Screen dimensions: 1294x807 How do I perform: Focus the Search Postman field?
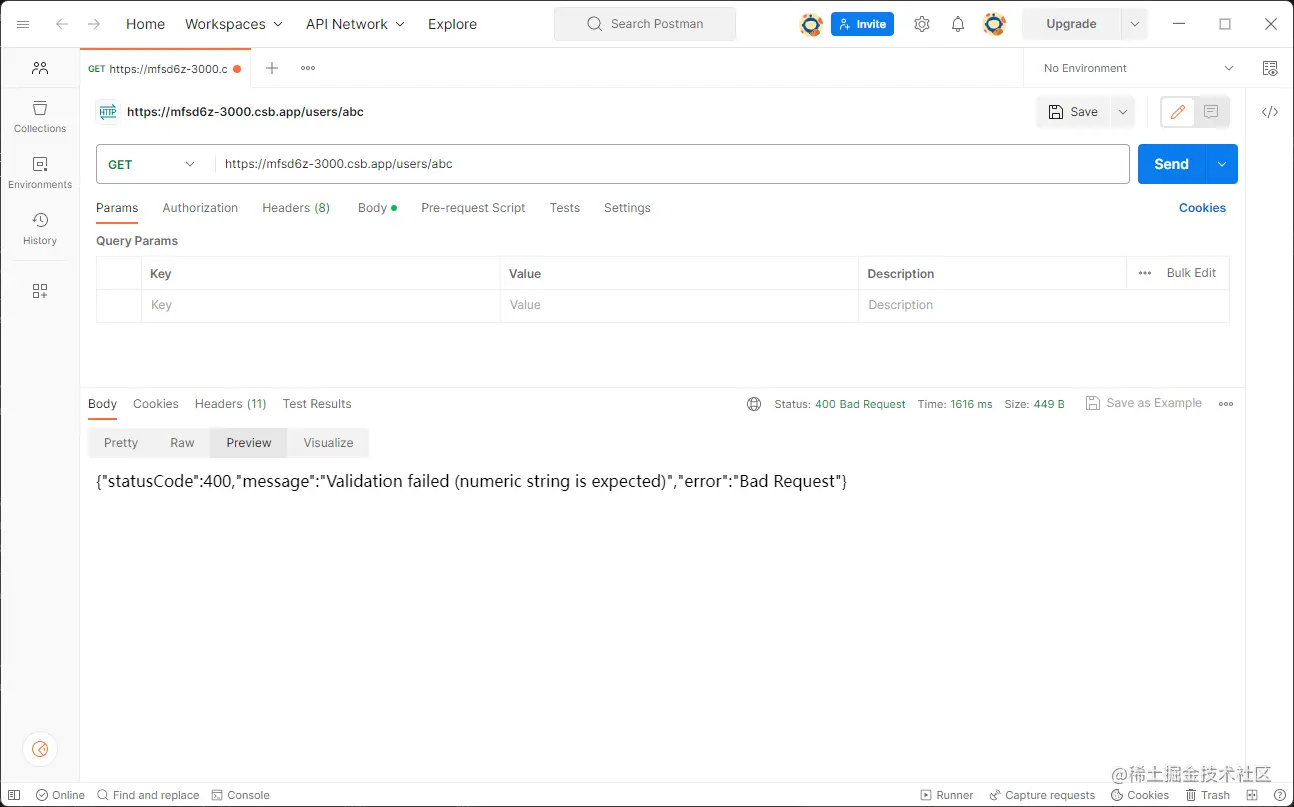tap(645, 24)
